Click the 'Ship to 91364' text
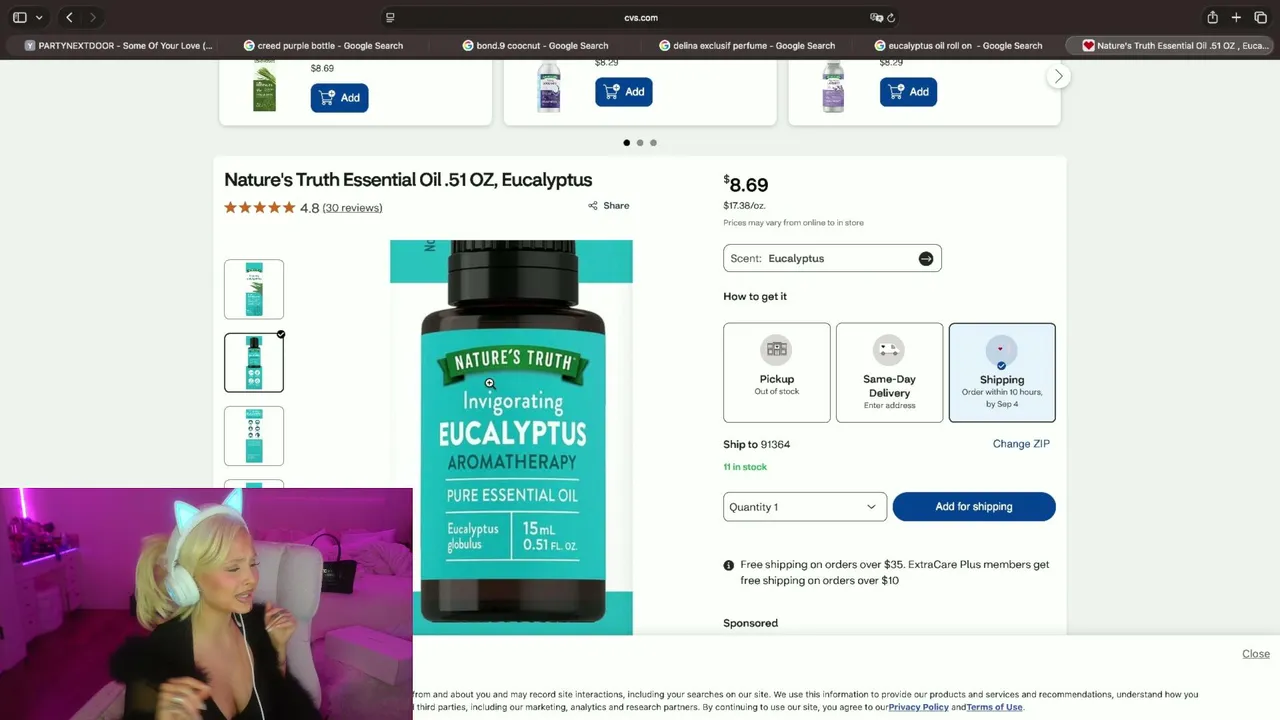1280x720 pixels. 757,444
